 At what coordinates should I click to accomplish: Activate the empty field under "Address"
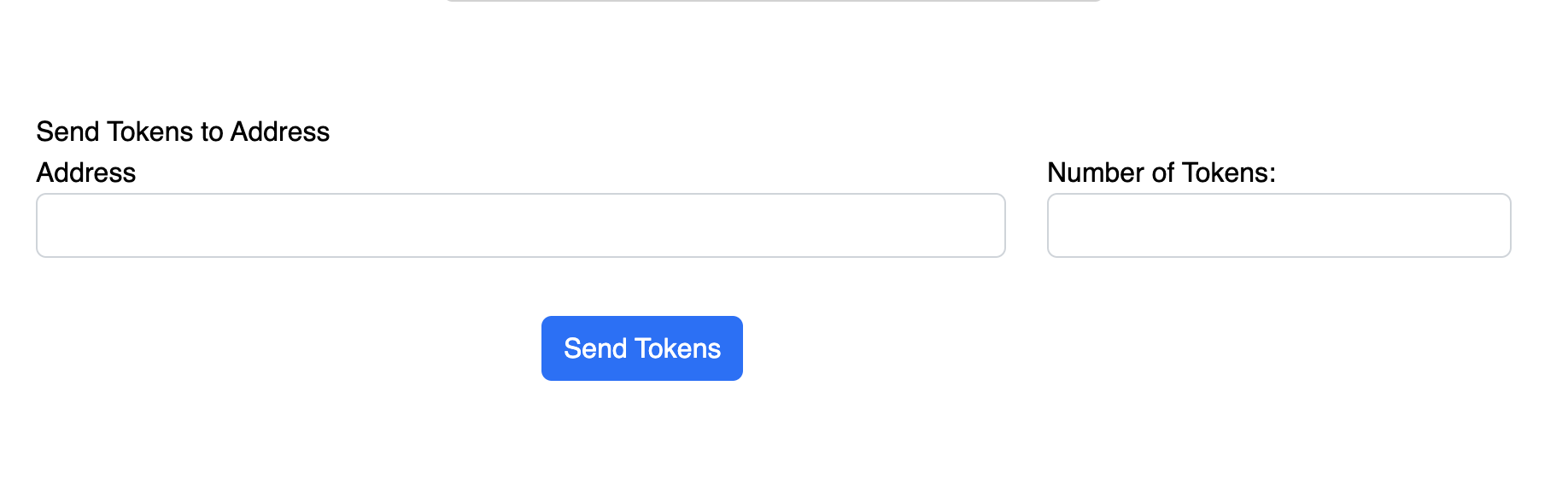(520, 225)
